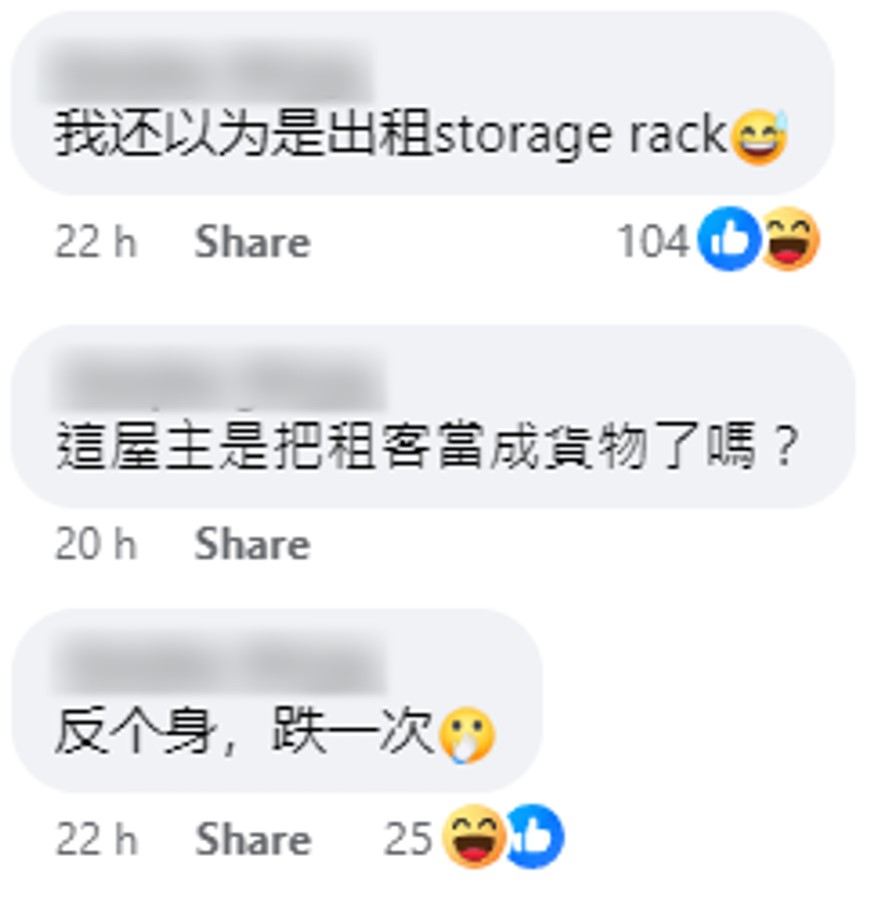This screenshot has width=881, height=909.
Task: Share the storage rack comment
Action: pyautogui.click(x=252, y=242)
